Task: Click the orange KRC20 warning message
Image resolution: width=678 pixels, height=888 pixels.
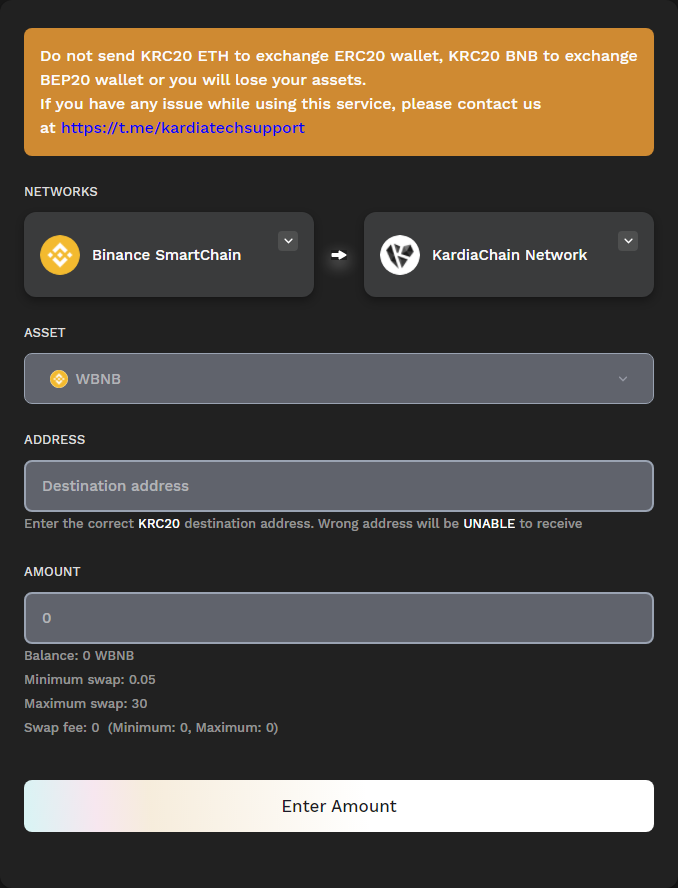Action: (339, 92)
